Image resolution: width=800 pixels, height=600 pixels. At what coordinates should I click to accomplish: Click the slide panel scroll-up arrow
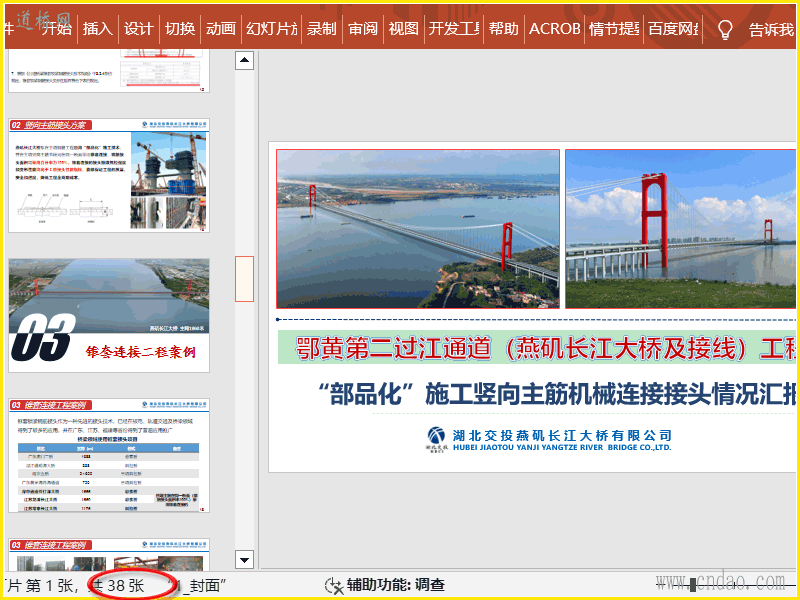[x=244, y=60]
